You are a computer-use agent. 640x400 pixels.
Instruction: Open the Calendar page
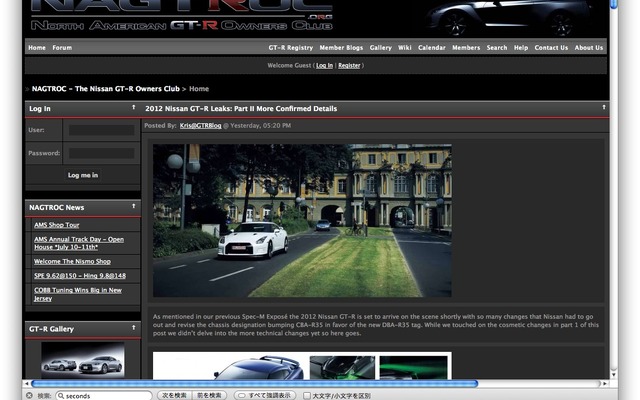click(x=431, y=47)
